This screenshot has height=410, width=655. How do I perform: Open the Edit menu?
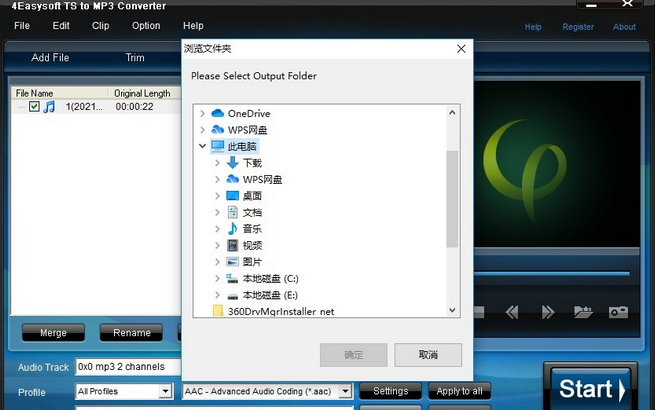[x=61, y=26]
